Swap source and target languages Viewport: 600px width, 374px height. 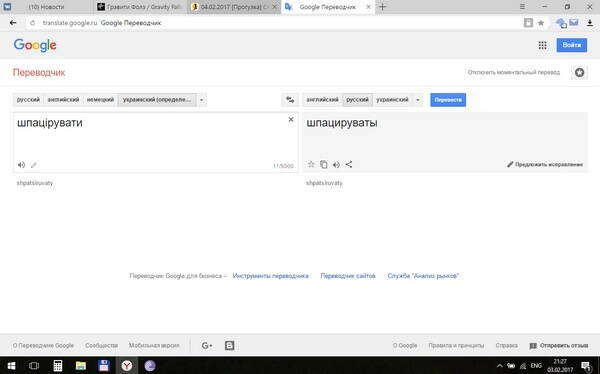290,100
